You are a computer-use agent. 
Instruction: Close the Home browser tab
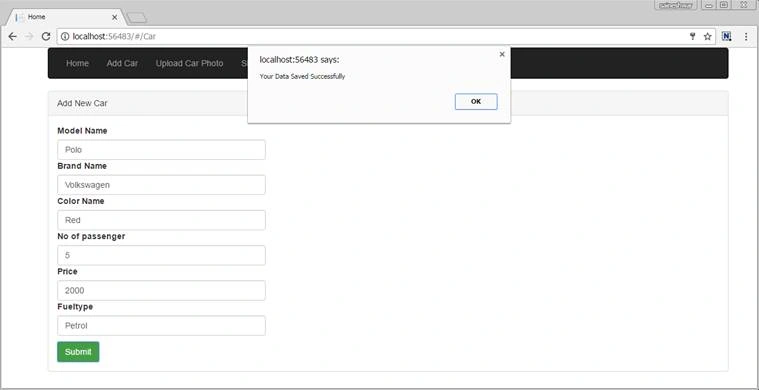pos(114,17)
